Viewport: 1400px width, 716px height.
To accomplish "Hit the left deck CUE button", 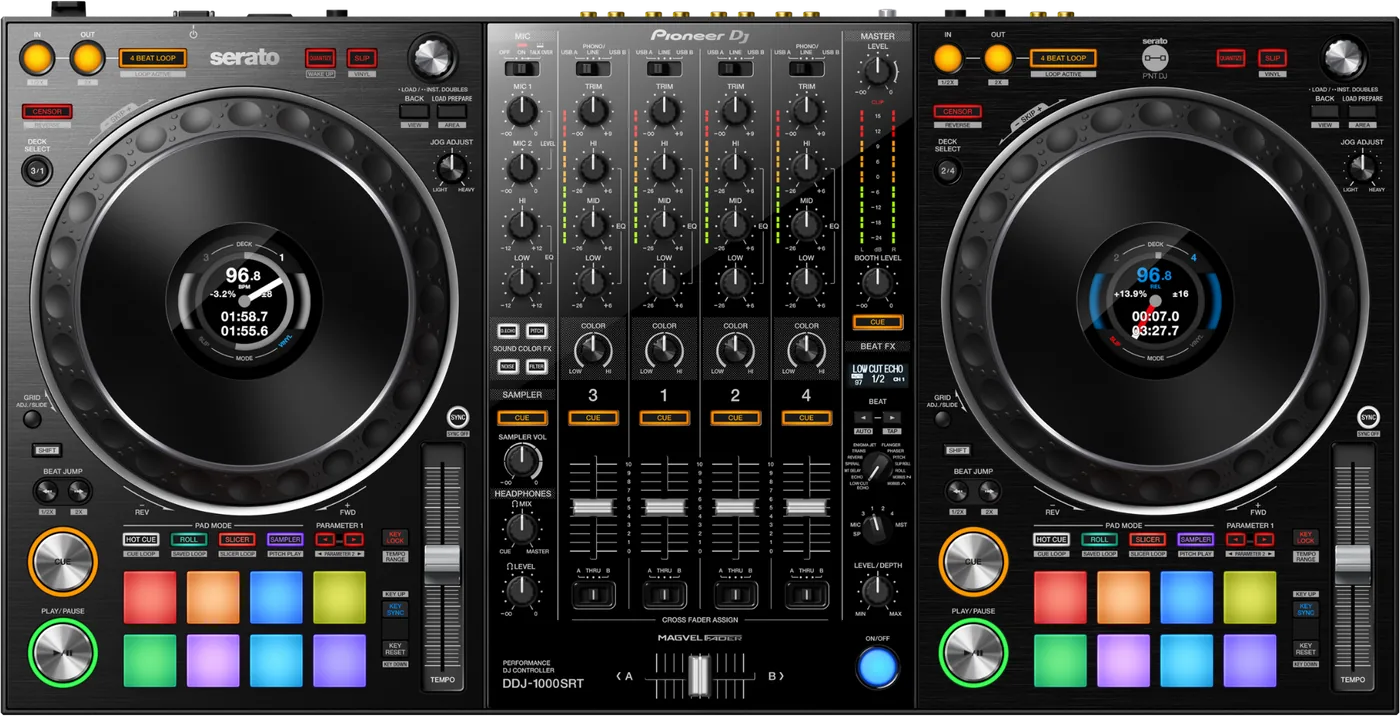I will click(62, 561).
